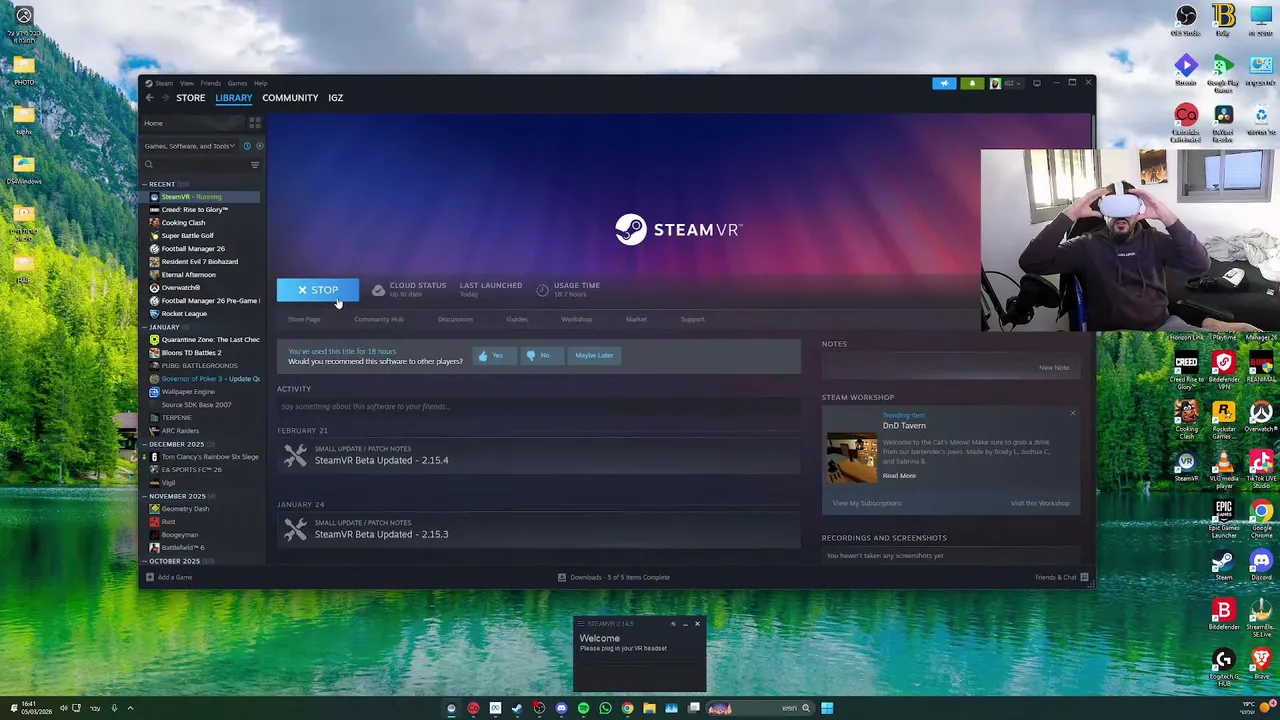Image resolution: width=1280 pixels, height=720 pixels.
Task: Select Geometry Dash in the library
Action: tap(185, 509)
